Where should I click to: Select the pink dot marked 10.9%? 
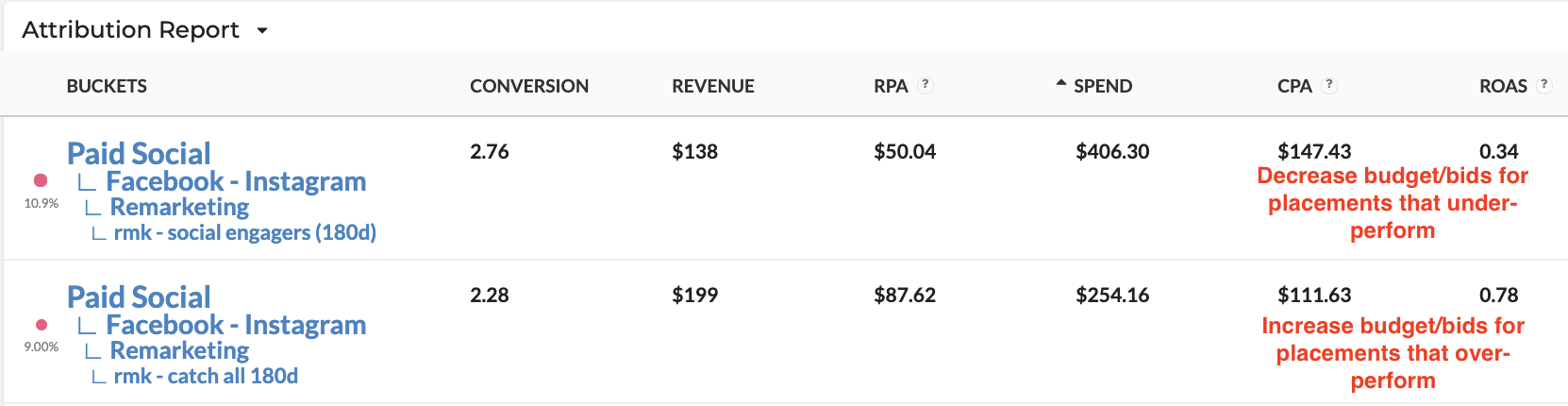click(x=41, y=180)
